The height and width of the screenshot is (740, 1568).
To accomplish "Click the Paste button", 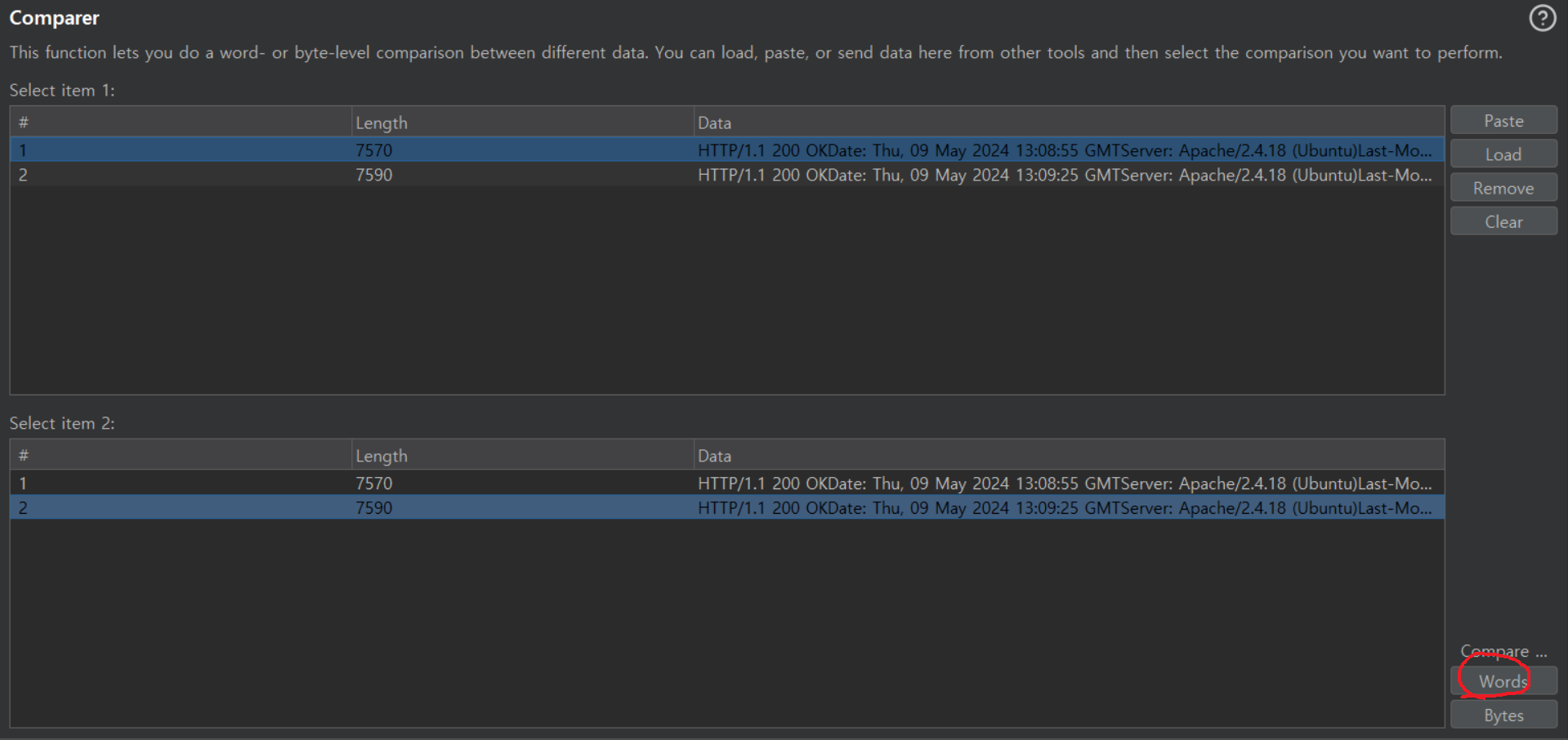I will (1503, 120).
